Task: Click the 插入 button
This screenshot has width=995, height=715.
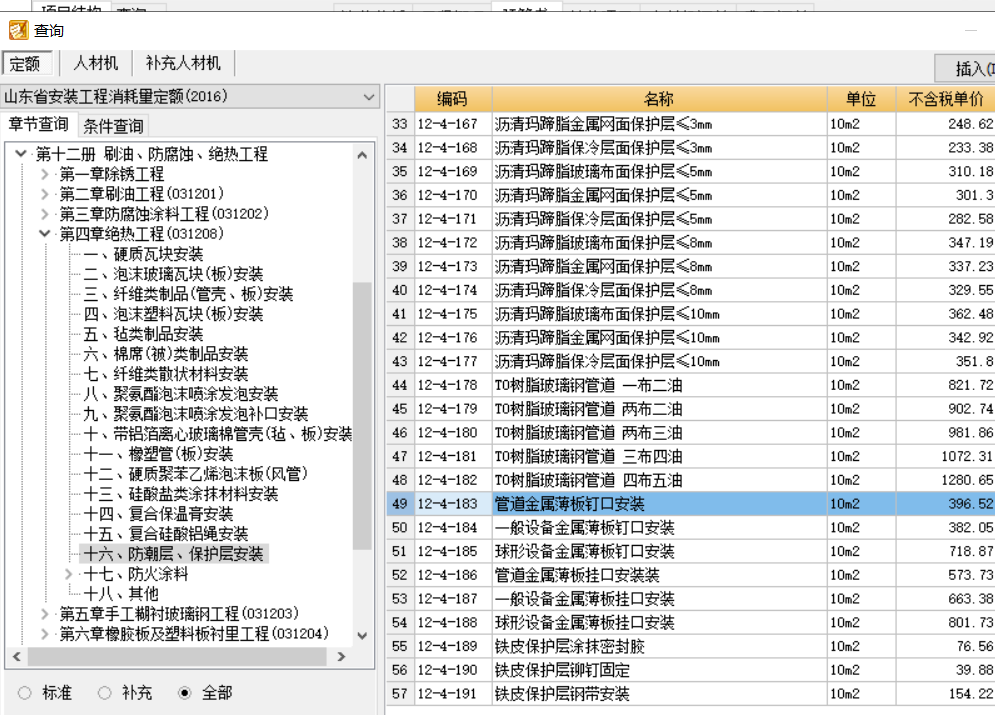Action: (965, 67)
